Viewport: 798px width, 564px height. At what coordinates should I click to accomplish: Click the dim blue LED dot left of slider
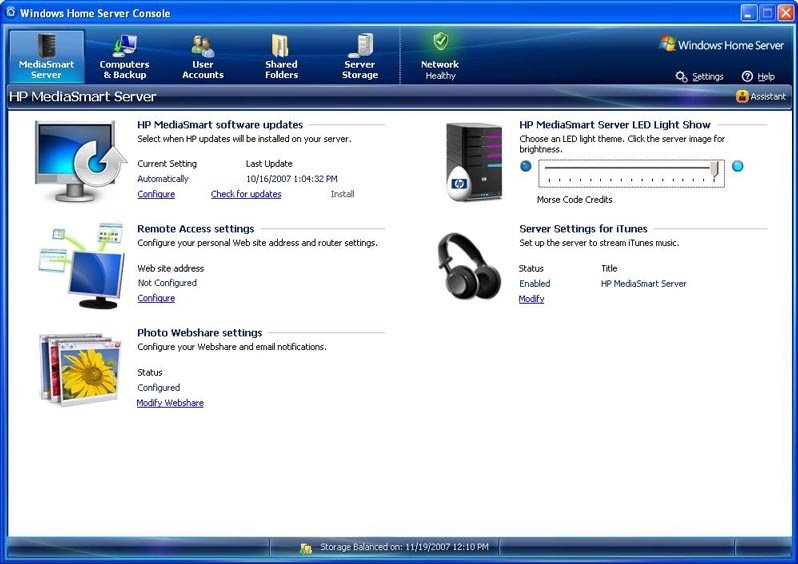coord(526,166)
